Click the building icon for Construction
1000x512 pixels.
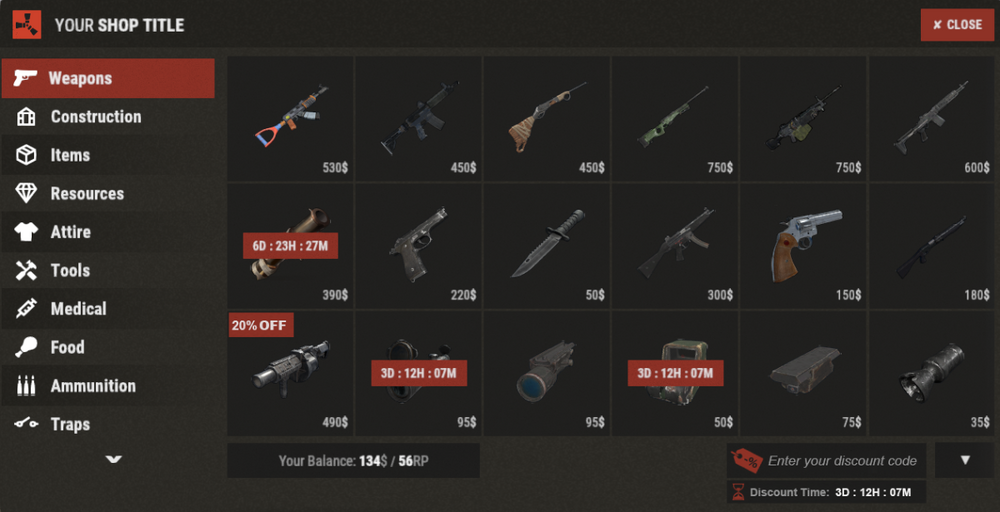[x=26, y=117]
